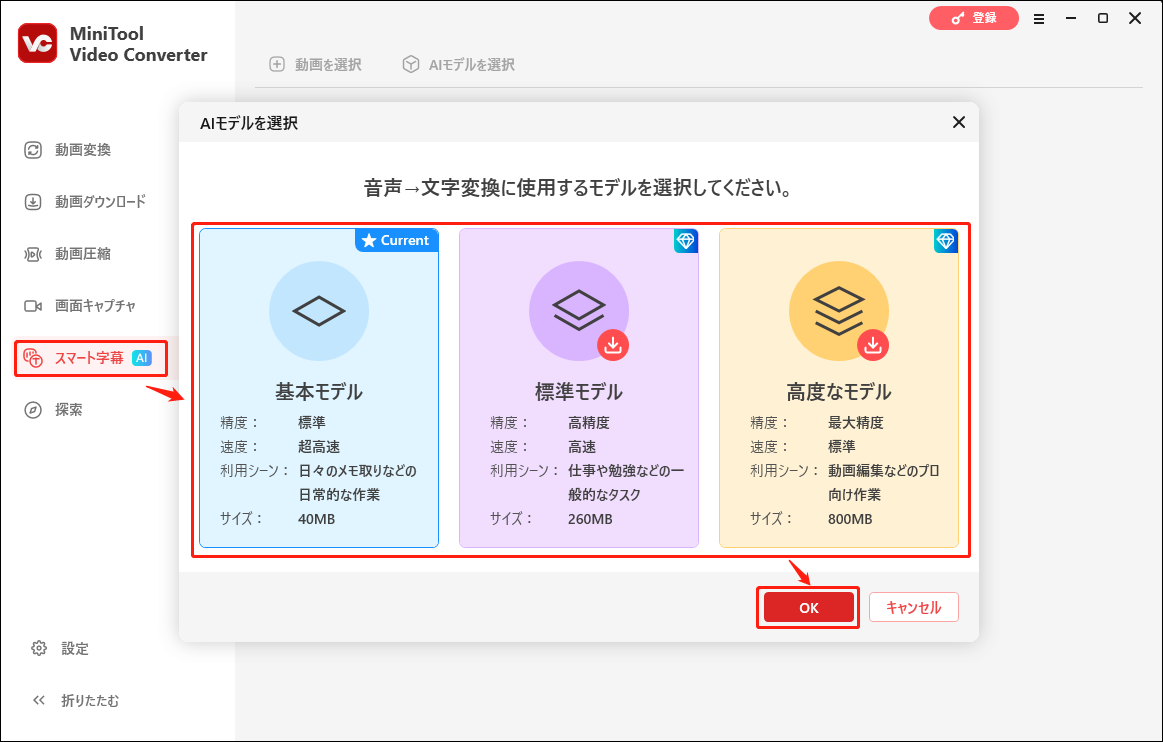
Task: Open 画面キャプチャ in the sidebar
Action: (x=80, y=306)
